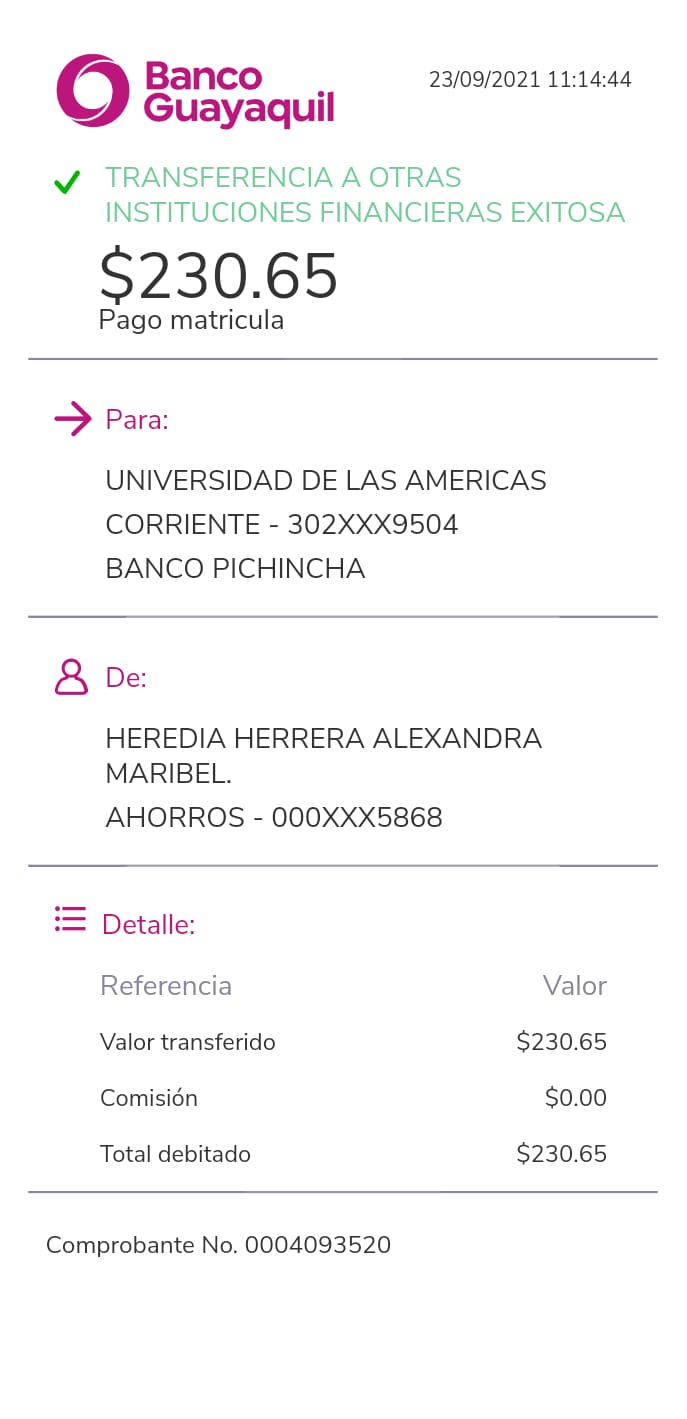
Task: Click the Banco Guayaquil logo icon
Action: pos(93,91)
